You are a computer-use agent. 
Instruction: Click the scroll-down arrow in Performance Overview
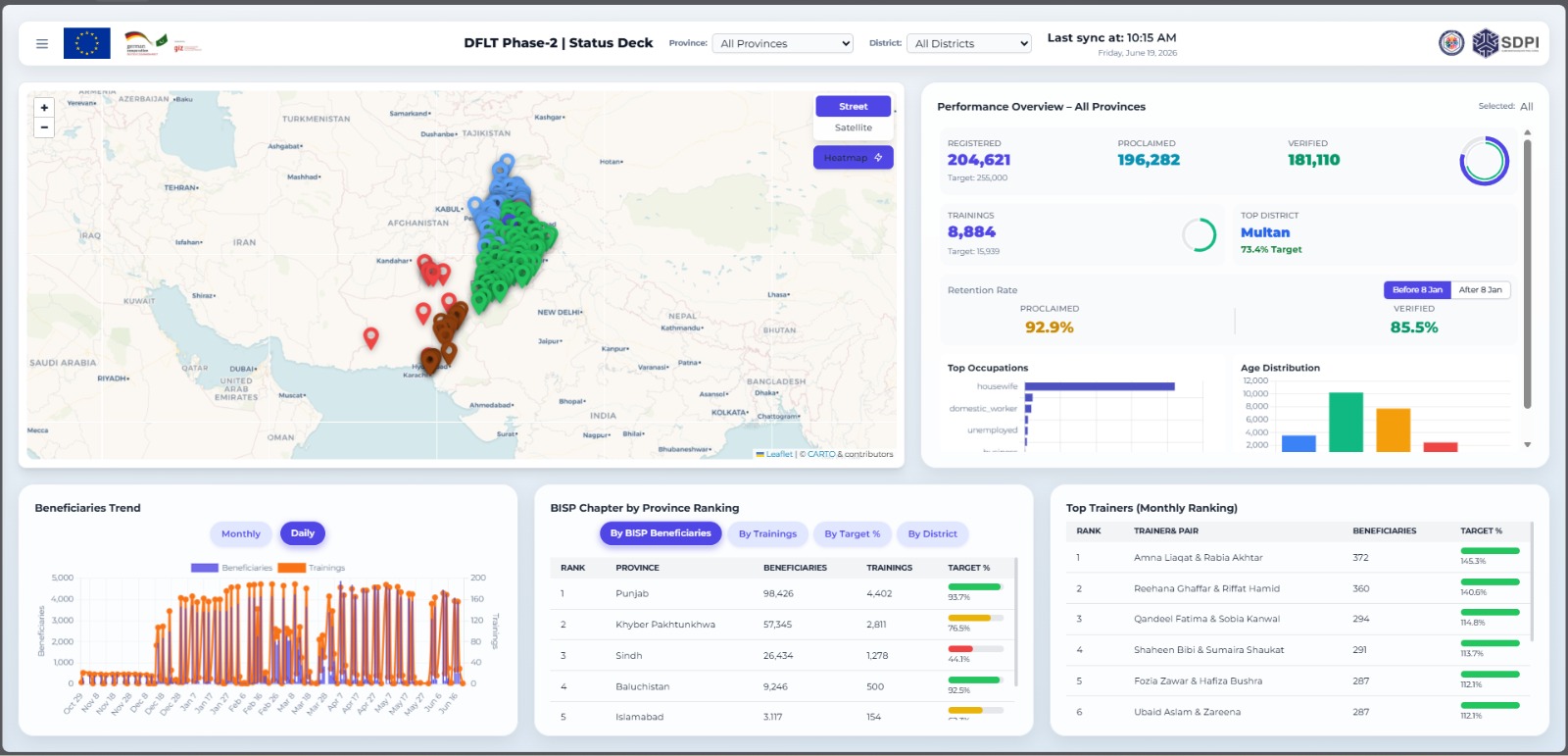click(1527, 445)
